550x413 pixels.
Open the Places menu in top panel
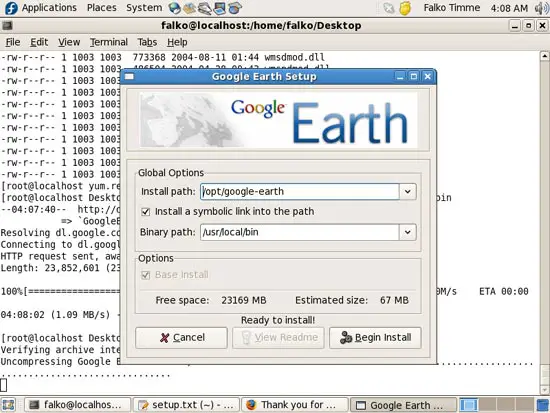pos(102,8)
